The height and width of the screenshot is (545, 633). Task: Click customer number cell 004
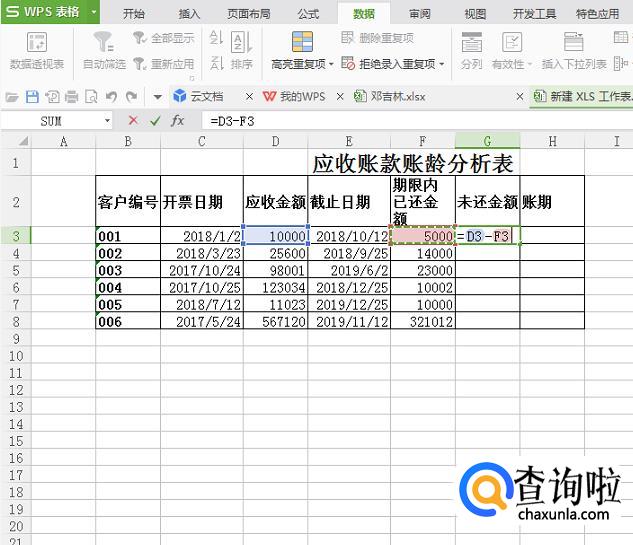coord(128,287)
